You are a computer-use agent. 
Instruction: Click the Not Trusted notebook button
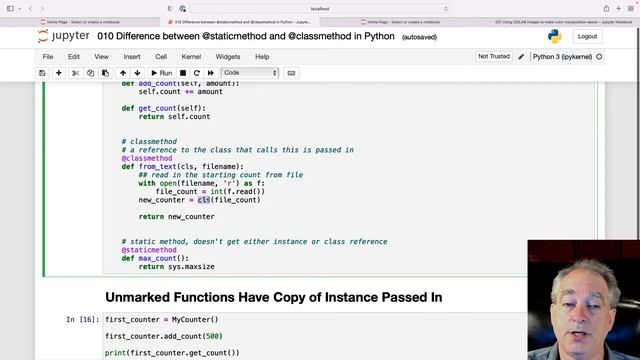[494, 56]
